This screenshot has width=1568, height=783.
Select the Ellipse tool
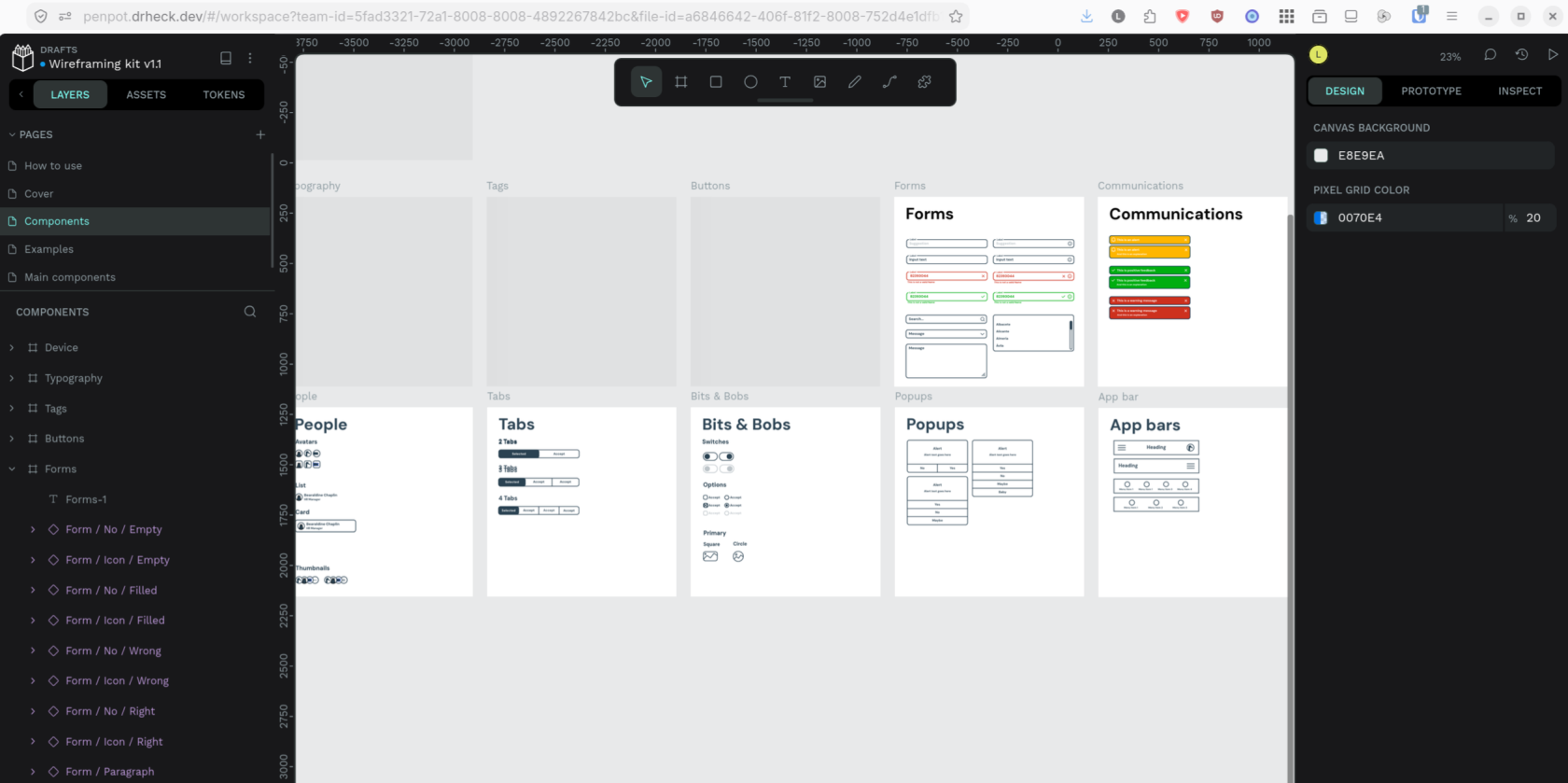(x=750, y=82)
